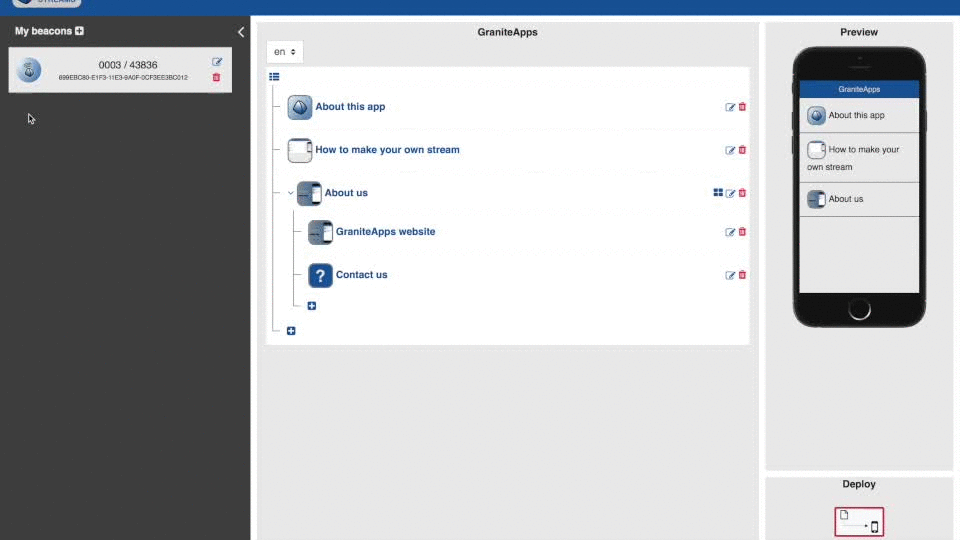
Task: Select How to make your own stream
Action: pos(387,149)
